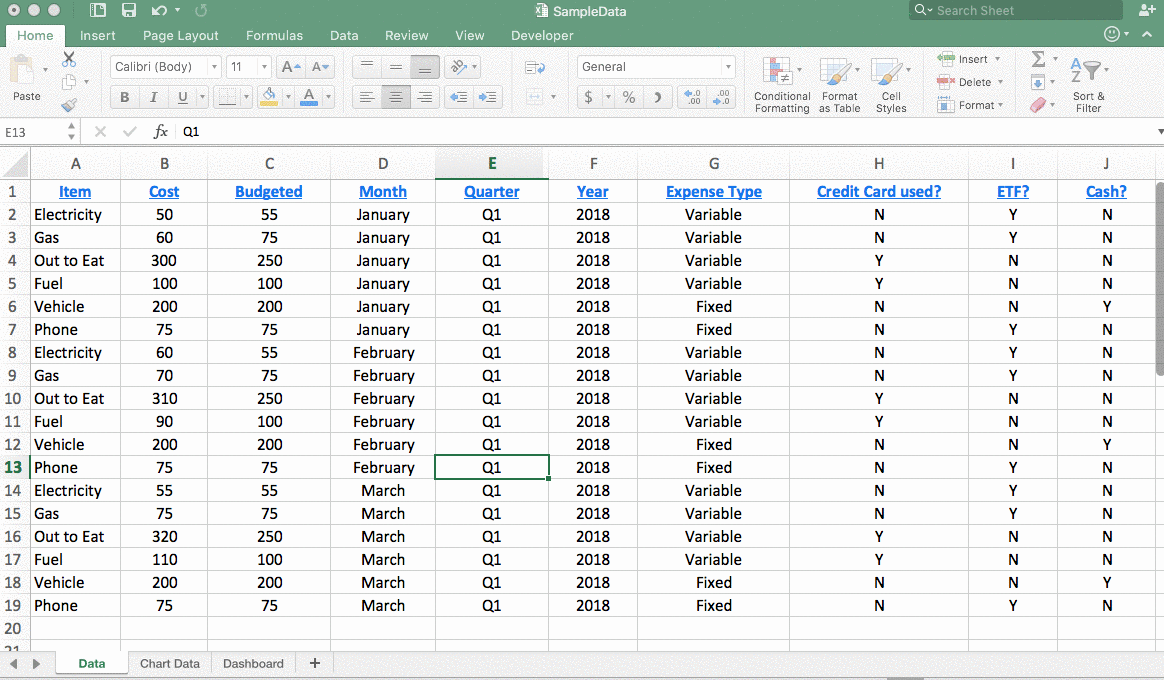Toggle italic formatting
The image size is (1164, 680).
pos(152,97)
